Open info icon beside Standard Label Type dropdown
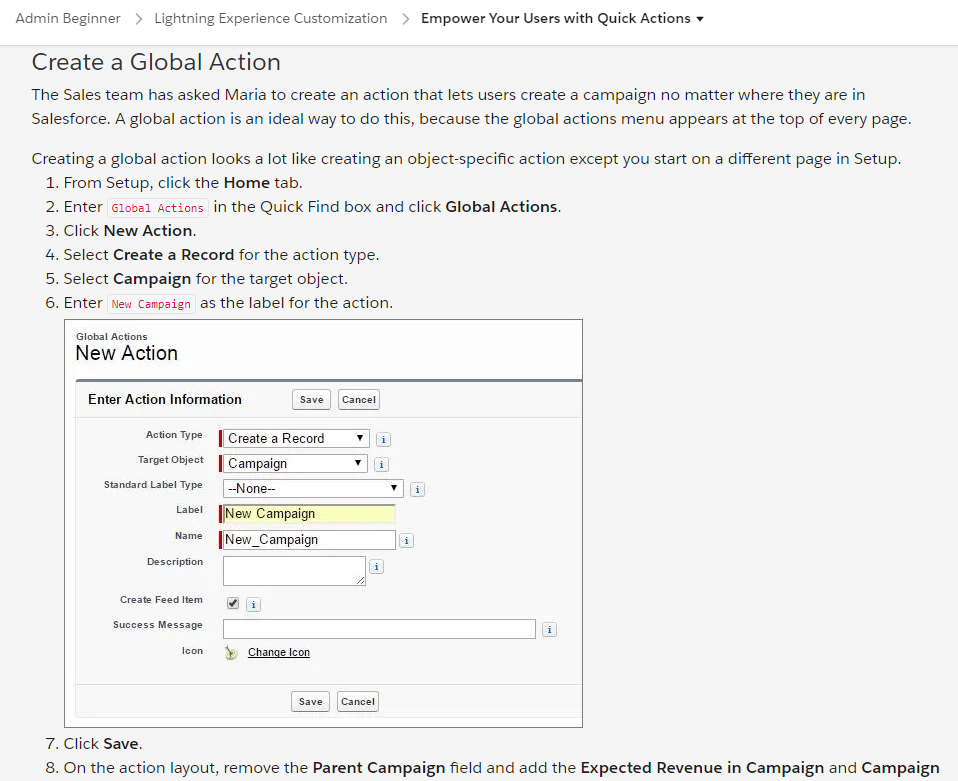This screenshot has width=958, height=781. (417, 490)
